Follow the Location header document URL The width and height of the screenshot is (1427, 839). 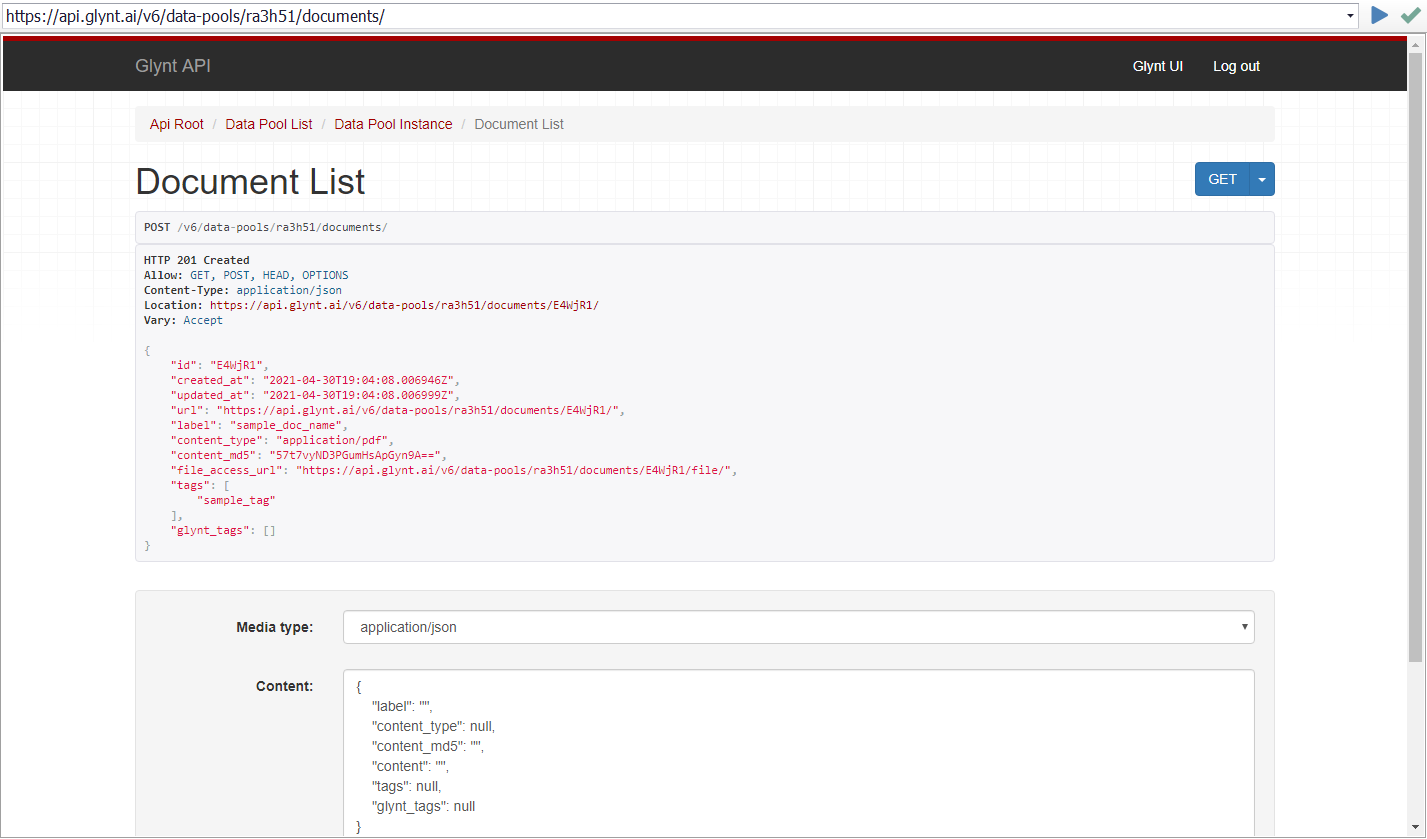click(404, 305)
